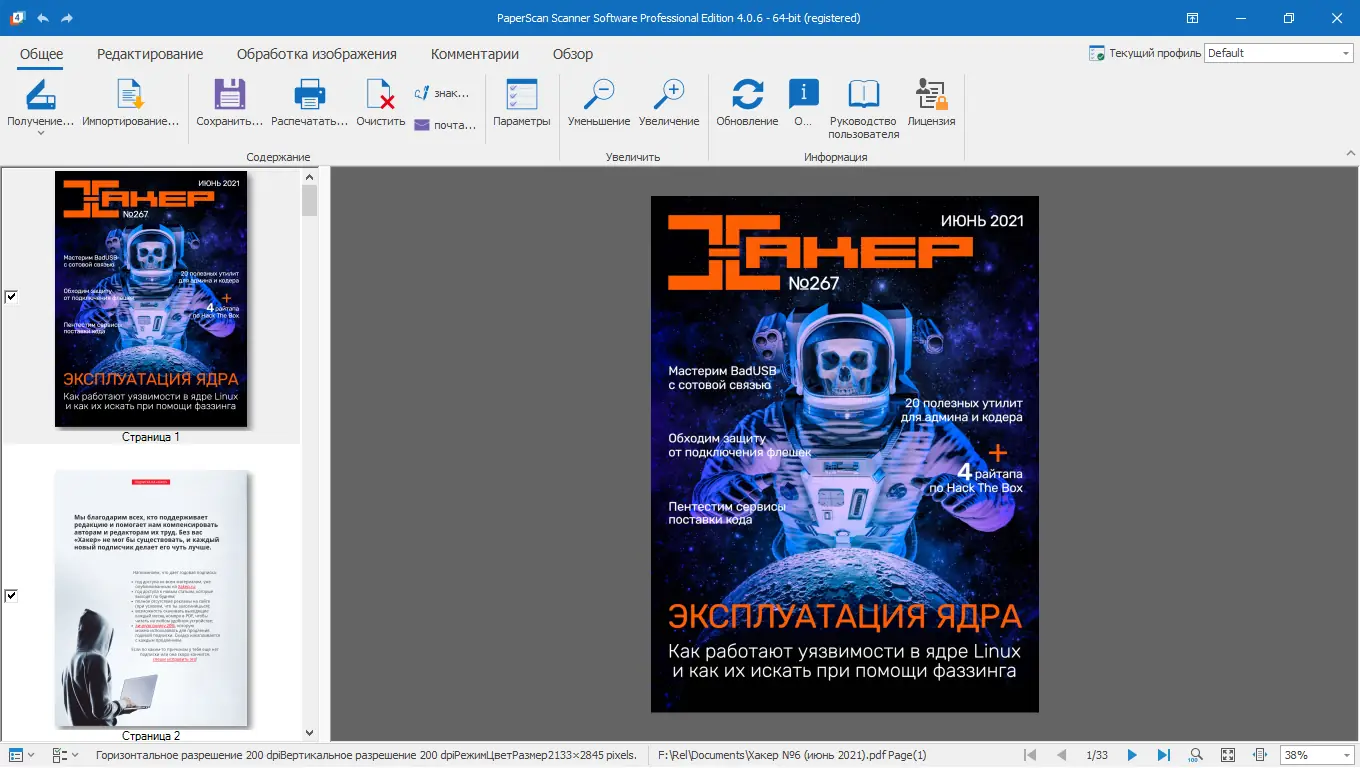Uncheck the Страница 2 thumbnail checkbox
This screenshot has width=1360, height=768.
10,596
